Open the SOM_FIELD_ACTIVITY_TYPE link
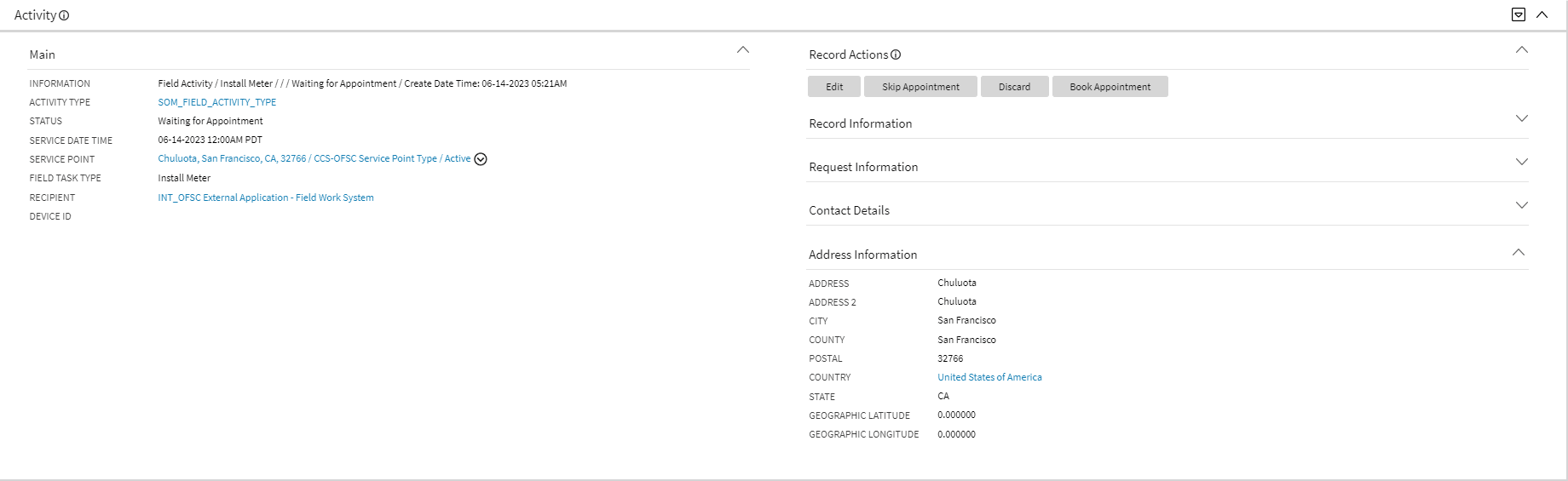 click(217, 102)
